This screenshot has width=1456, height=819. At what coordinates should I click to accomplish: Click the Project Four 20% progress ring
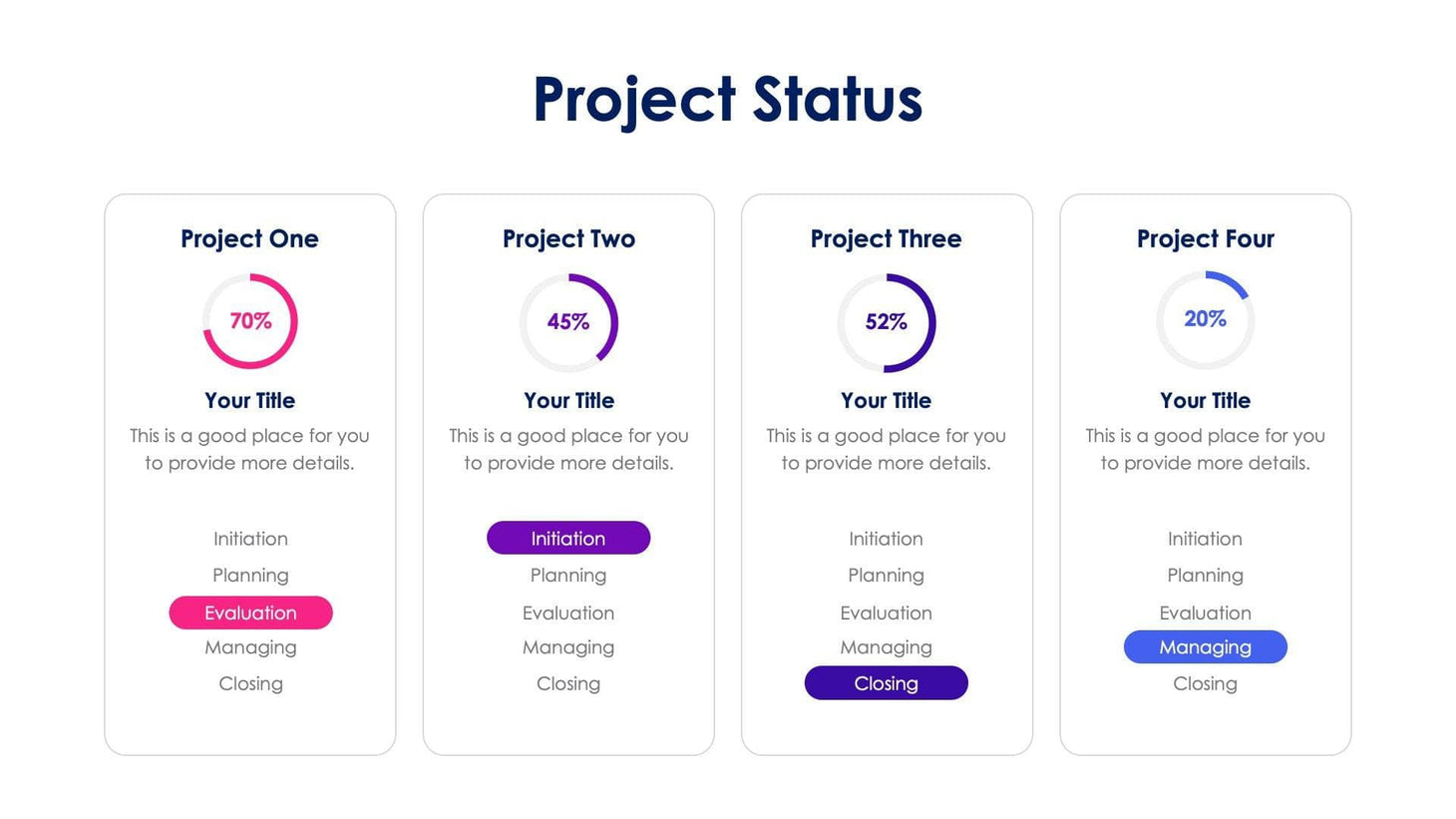(1205, 319)
